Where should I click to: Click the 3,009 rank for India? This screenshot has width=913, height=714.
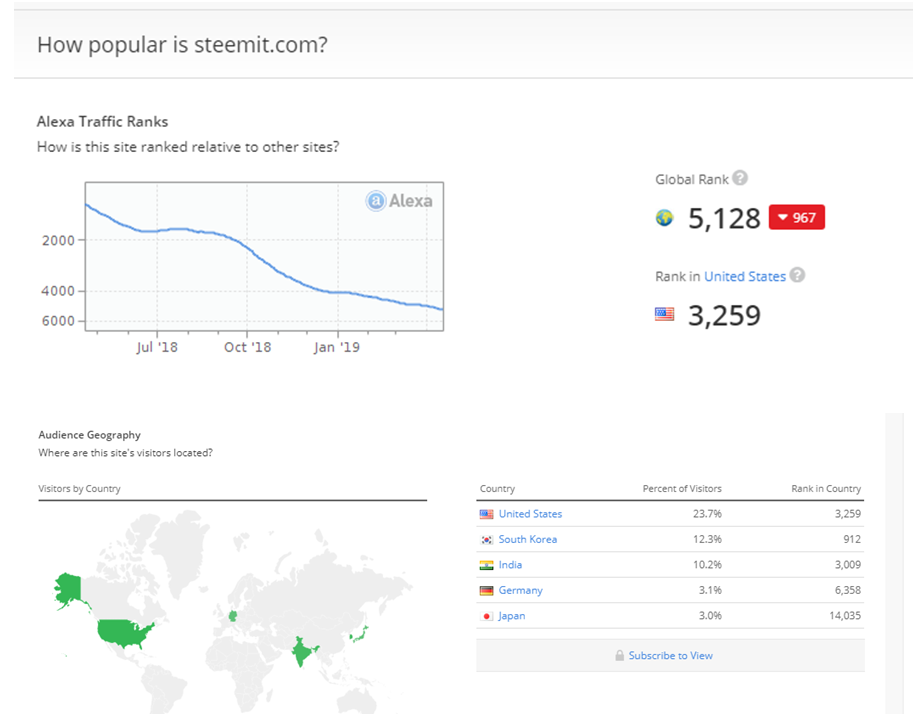coord(848,564)
